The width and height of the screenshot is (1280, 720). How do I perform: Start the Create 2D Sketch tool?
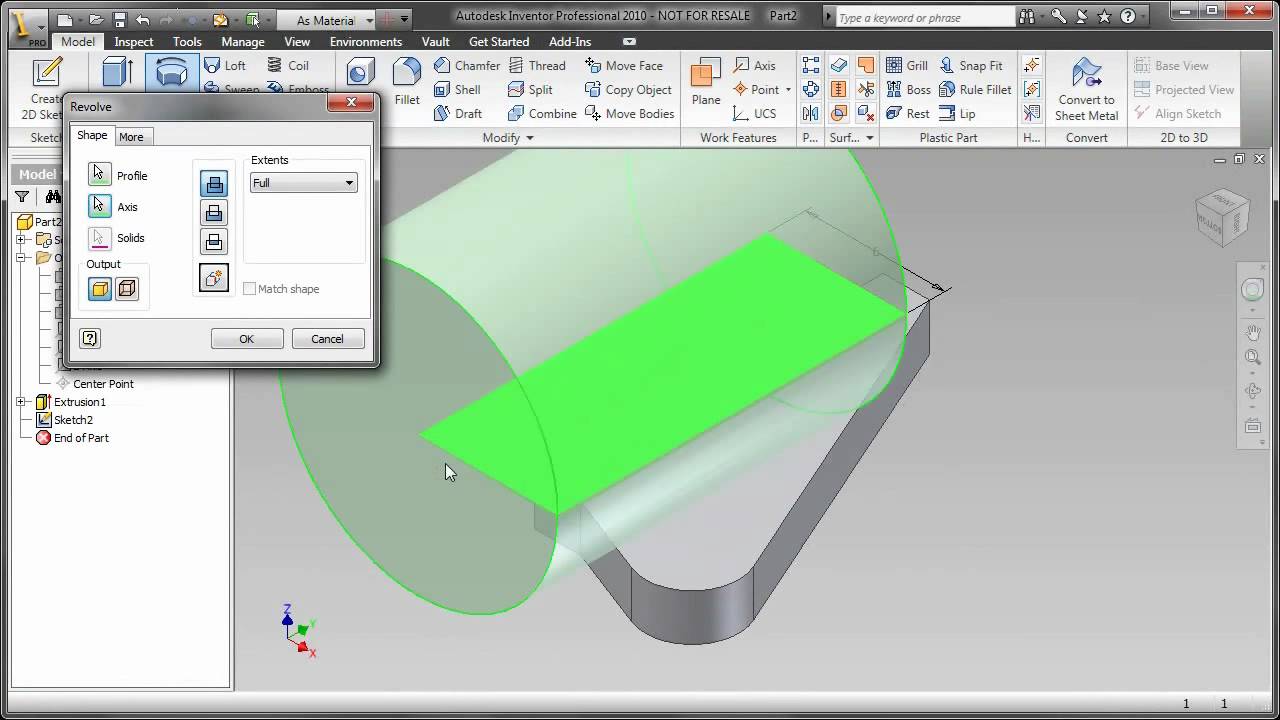46,88
